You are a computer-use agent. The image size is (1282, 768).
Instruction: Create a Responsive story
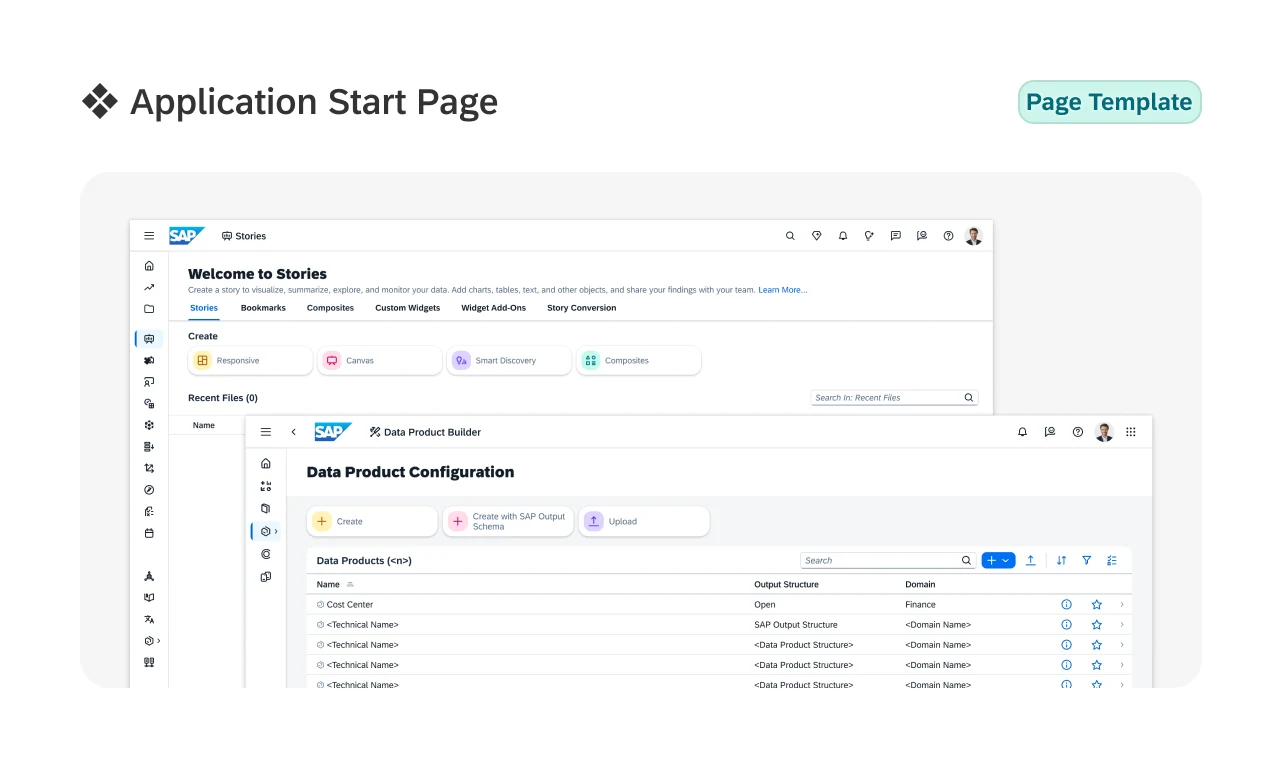tap(251, 361)
